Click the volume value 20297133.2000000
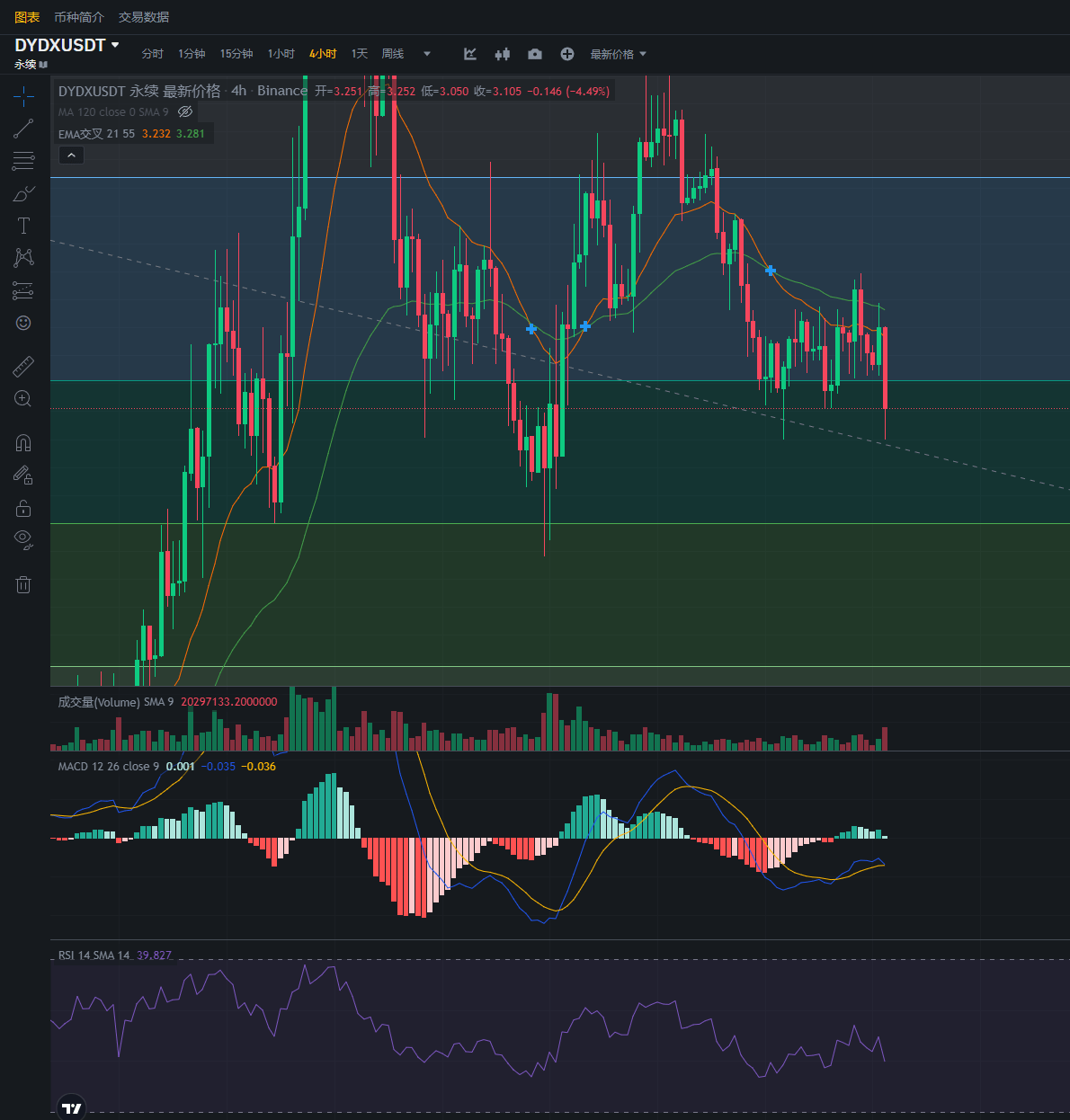 [x=229, y=702]
